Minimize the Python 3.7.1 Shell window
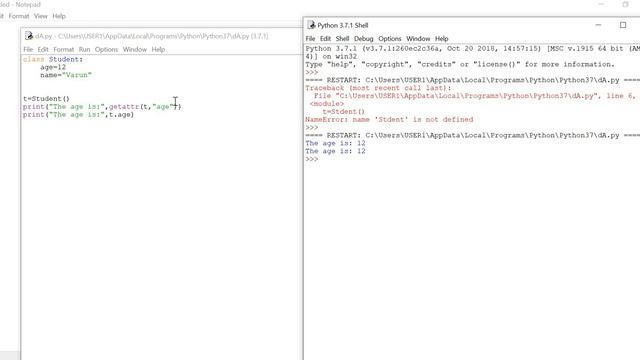This screenshot has width=640, height=360. [598, 25]
